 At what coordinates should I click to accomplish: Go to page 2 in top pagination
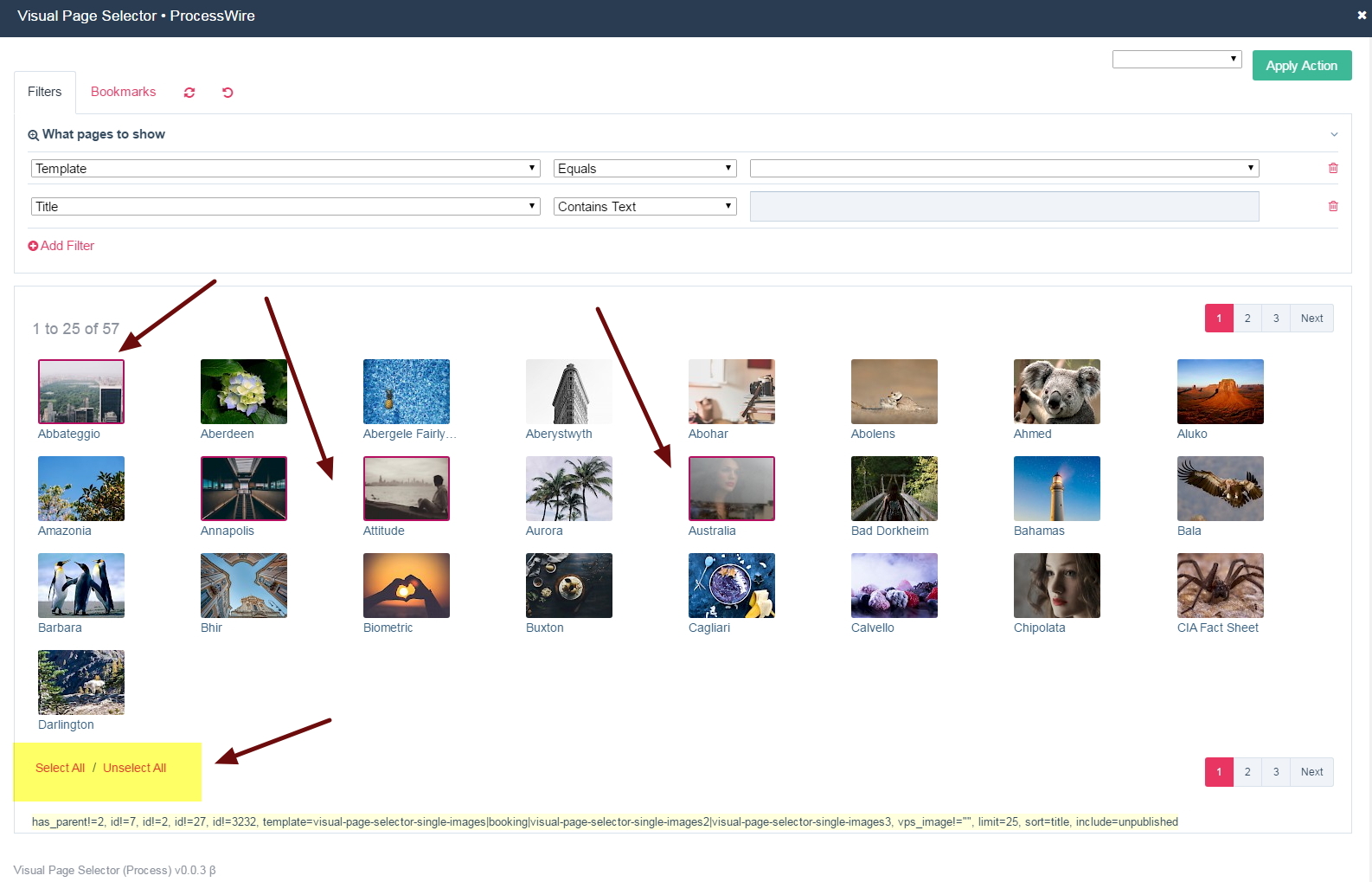pos(1247,319)
